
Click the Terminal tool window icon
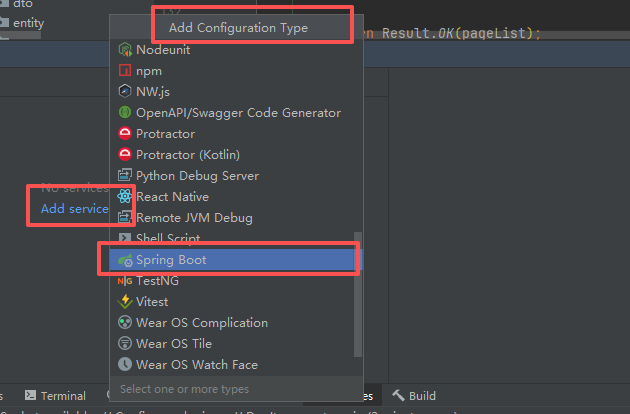(x=31, y=396)
